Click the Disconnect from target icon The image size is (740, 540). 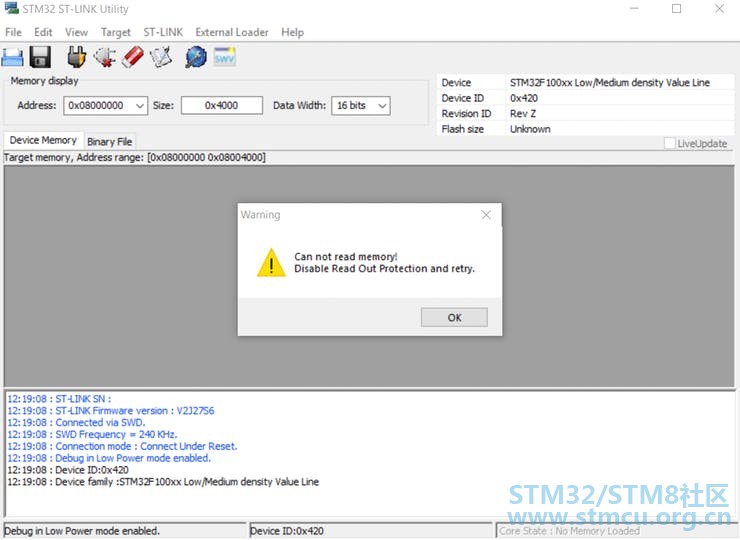click(x=105, y=58)
